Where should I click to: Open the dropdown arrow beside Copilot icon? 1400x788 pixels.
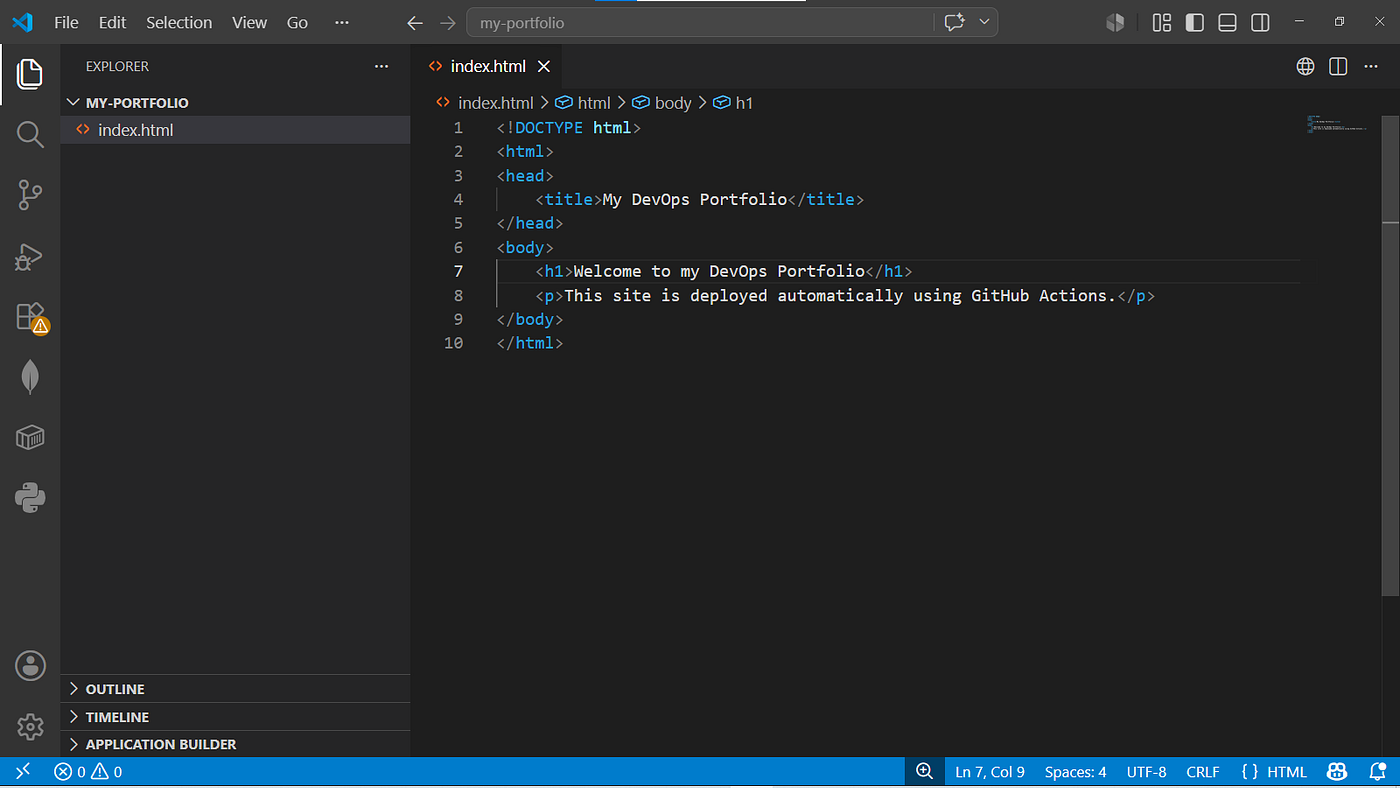(984, 22)
